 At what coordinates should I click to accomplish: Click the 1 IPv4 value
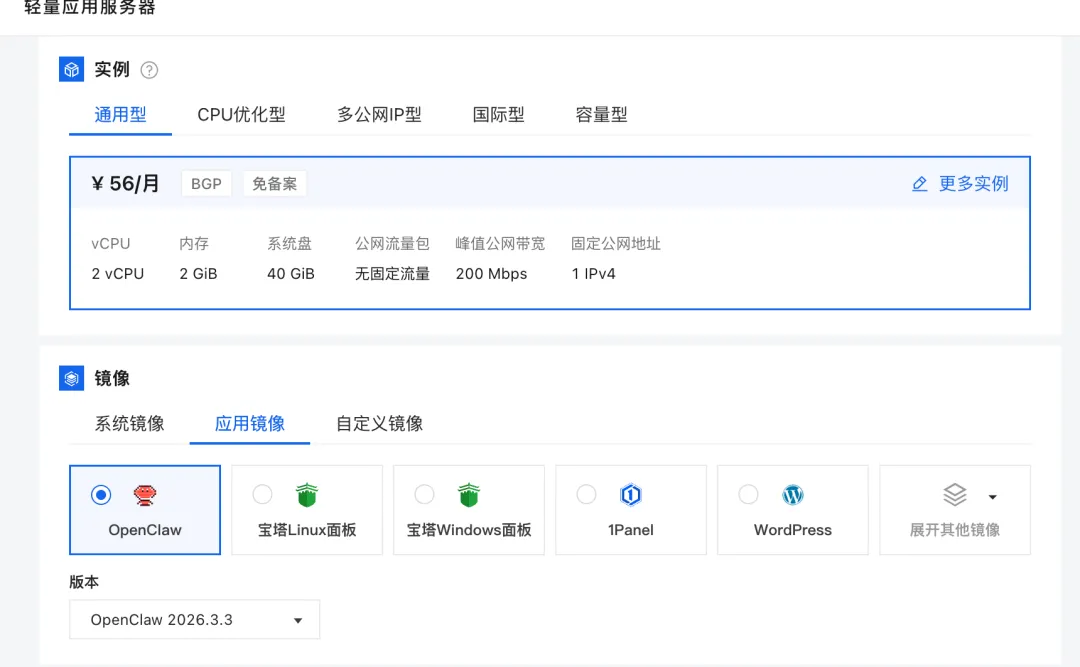[593, 274]
